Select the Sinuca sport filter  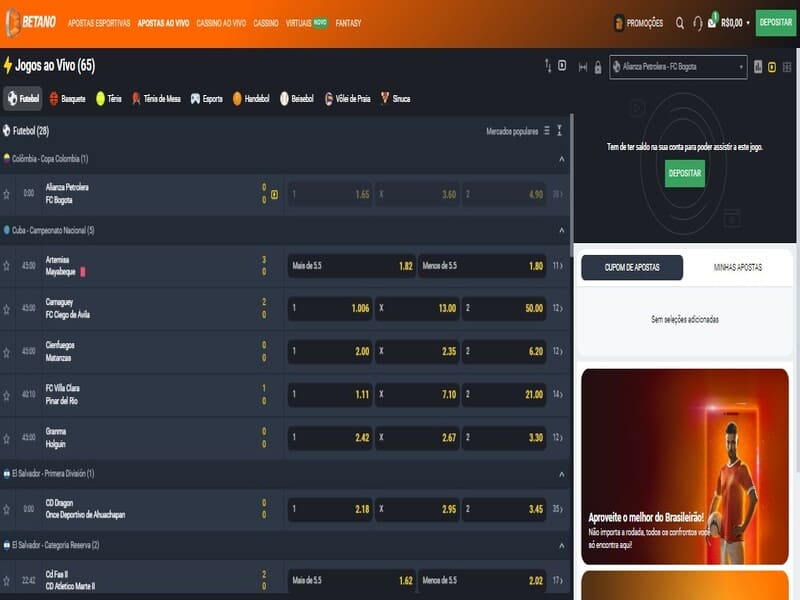click(x=395, y=98)
